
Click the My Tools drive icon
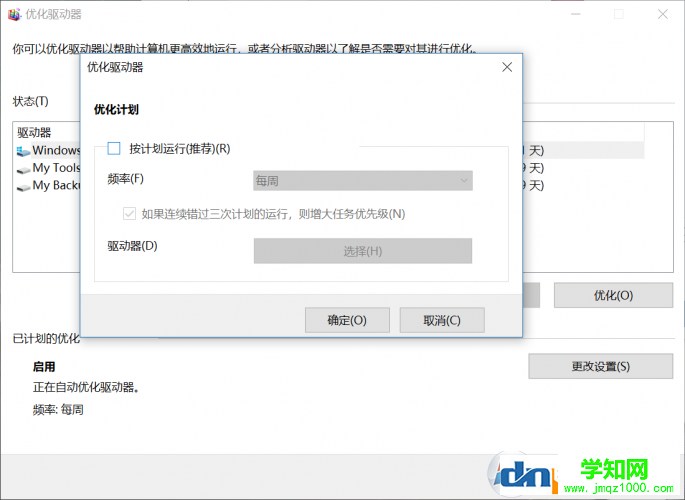23,169
